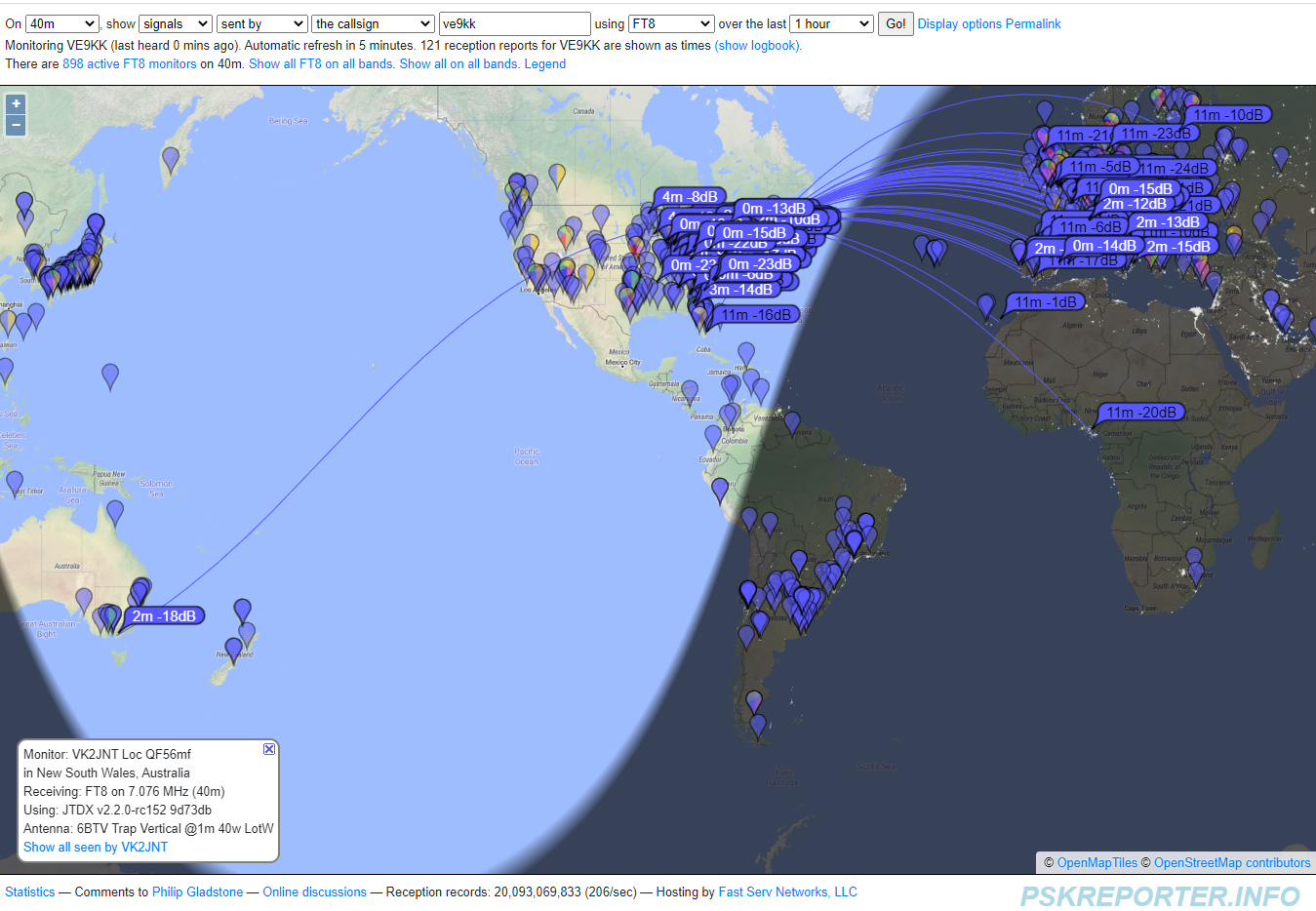Open OpenStreetMap contributors attribution link
Screen dimensions: 1316x911
point(1232,862)
